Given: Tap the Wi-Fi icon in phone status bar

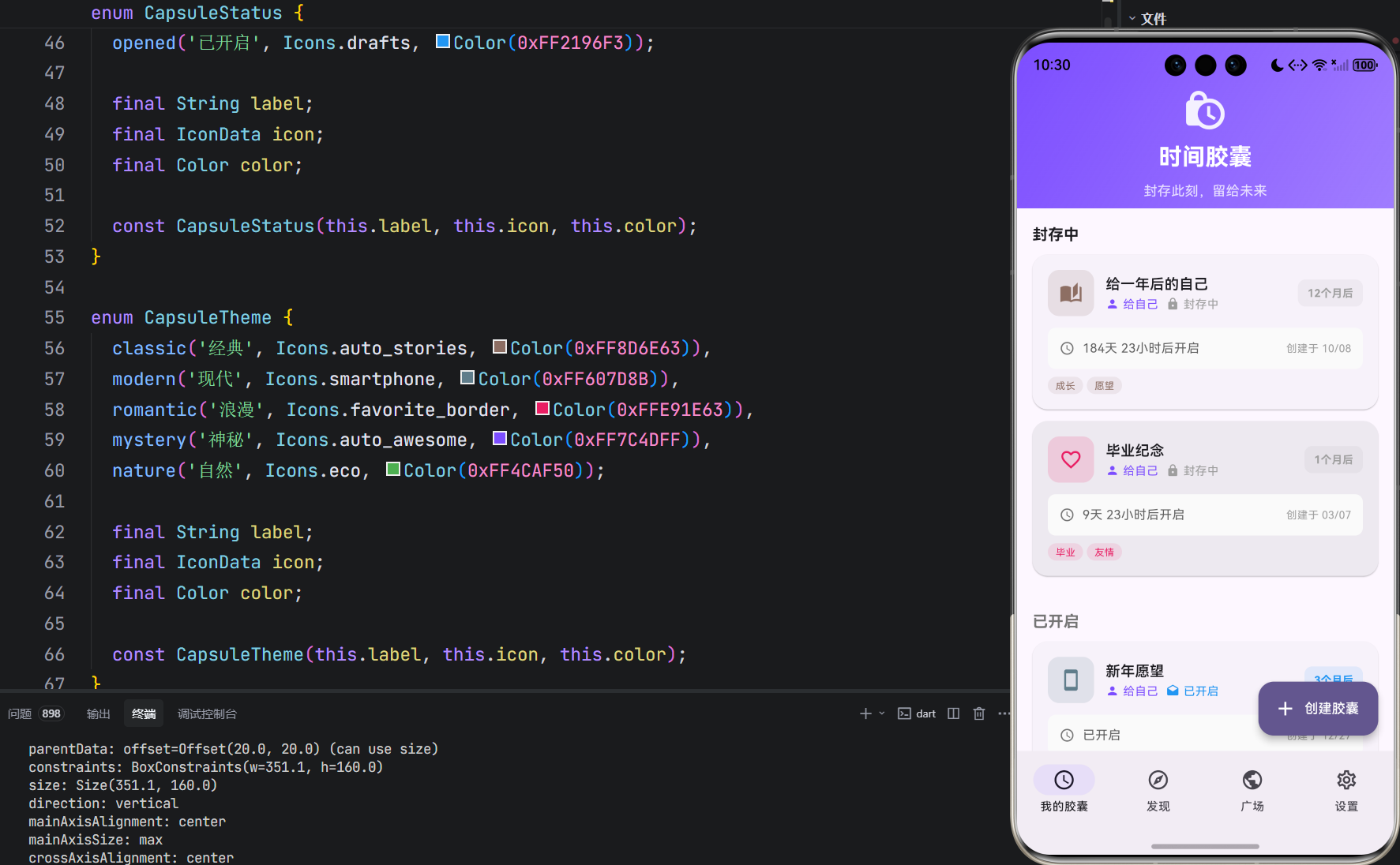Looking at the screenshot, I should [1319, 66].
